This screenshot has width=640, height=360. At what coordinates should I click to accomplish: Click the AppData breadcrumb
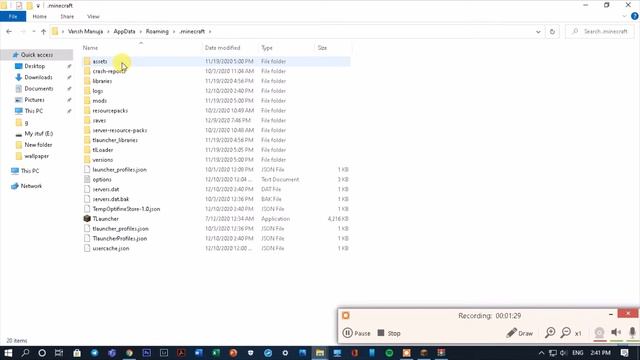(124, 31)
